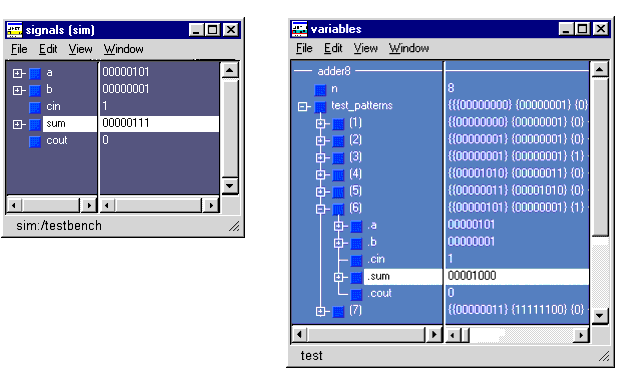Select the .a value 00000101
The height and width of the screenshot is (383, 618).
point(471,225)
